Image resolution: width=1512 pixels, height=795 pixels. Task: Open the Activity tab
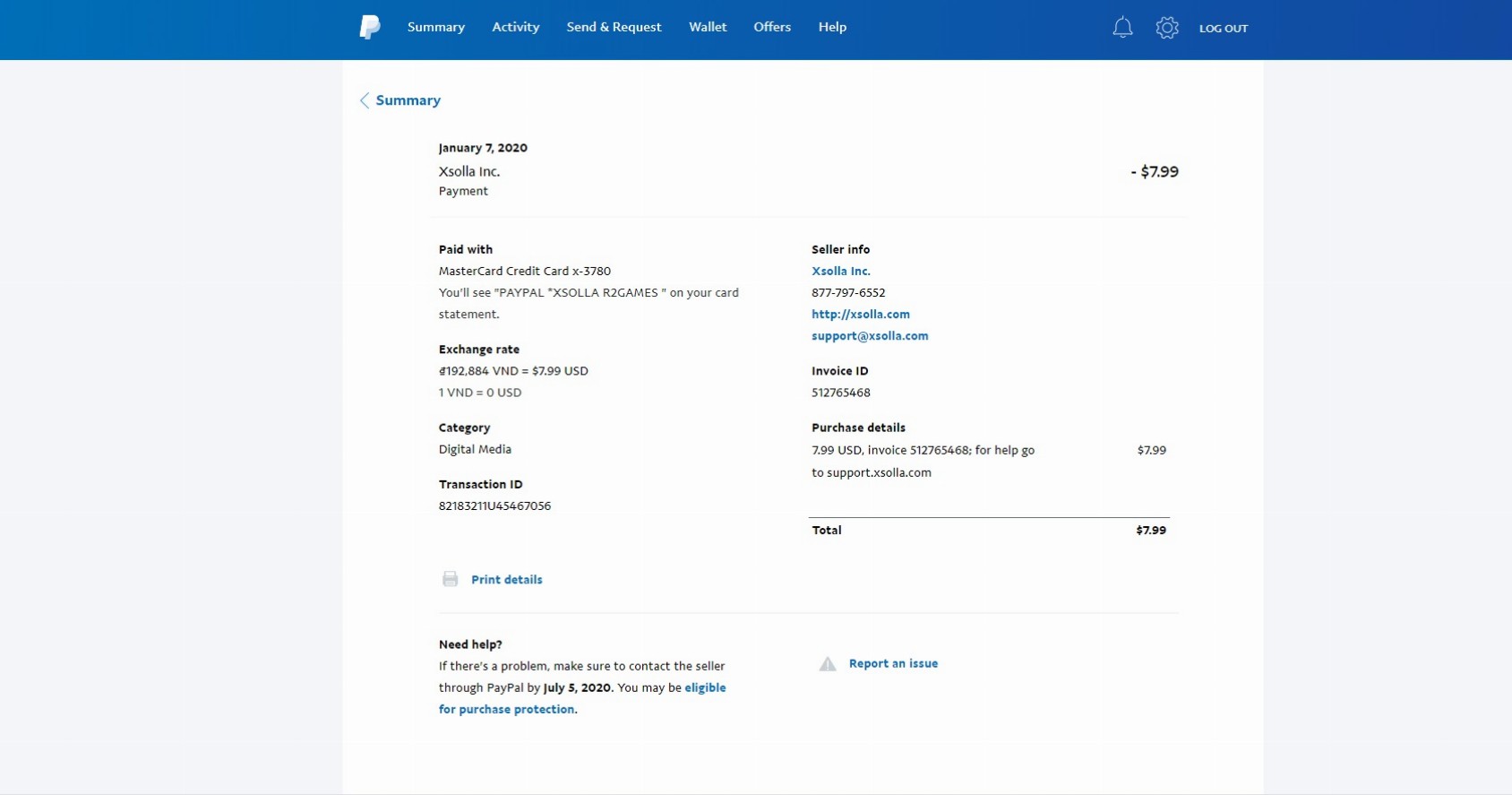click(x=515, y=27)
